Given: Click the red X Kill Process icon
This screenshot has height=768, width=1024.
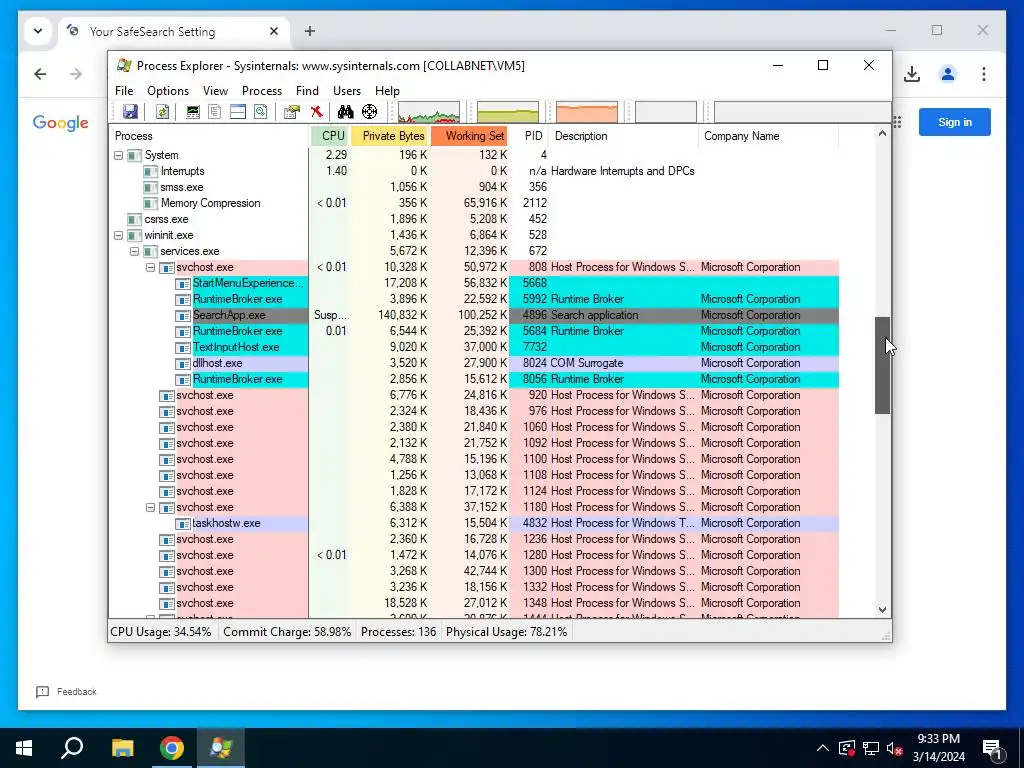Looking at the screenshot, I should point(317,112).
